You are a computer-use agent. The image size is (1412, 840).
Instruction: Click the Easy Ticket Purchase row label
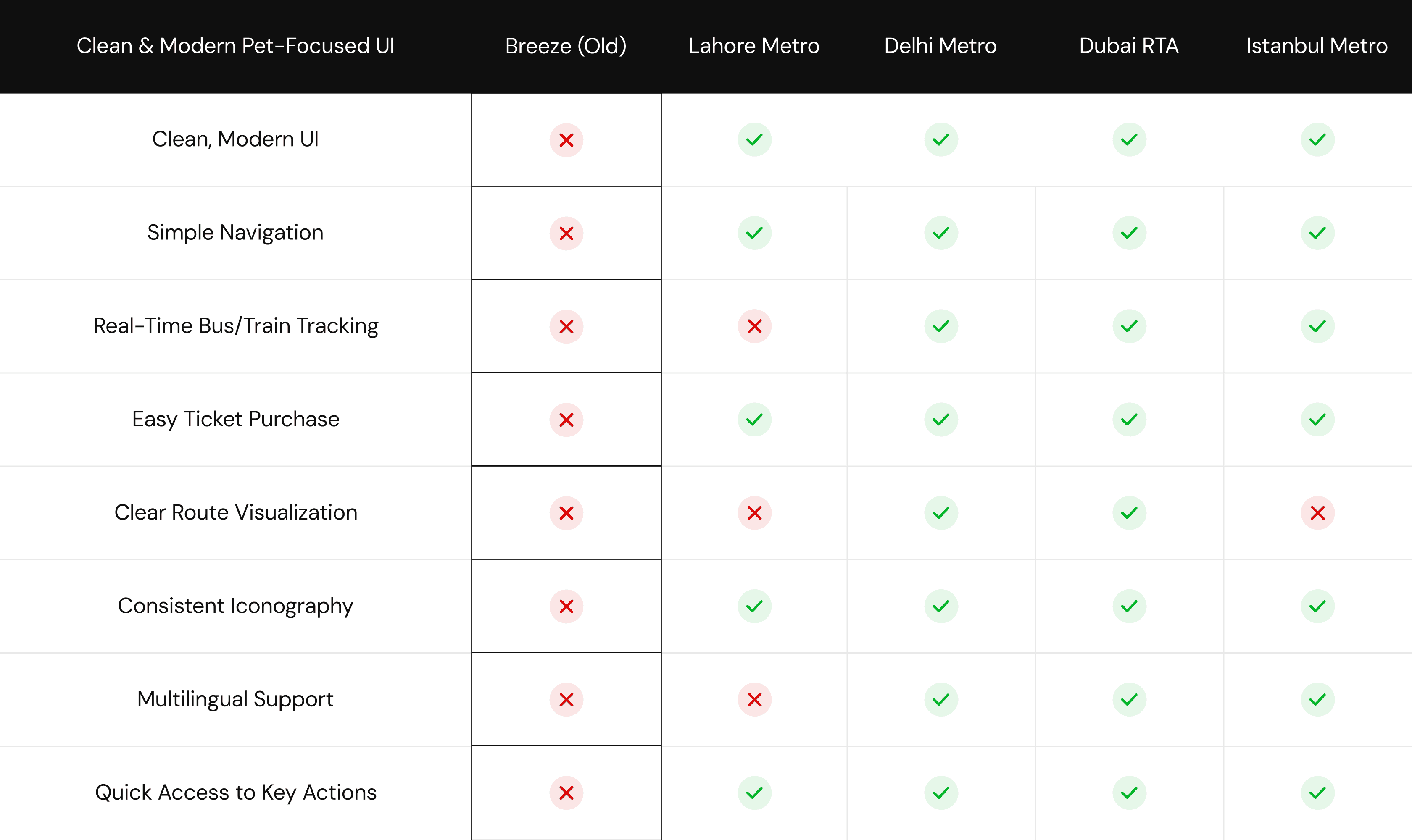pyautogui.click(x=235, y=420)
